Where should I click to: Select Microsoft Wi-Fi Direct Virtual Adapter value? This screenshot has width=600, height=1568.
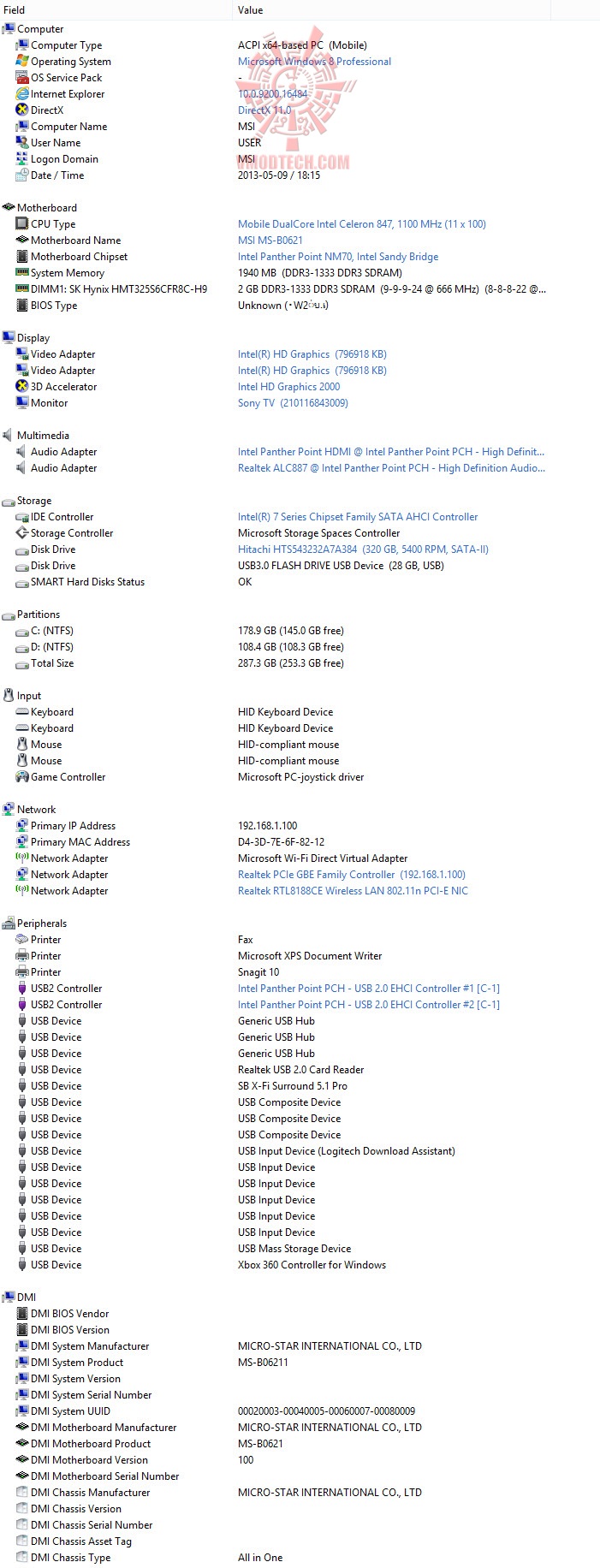(323, 858)
